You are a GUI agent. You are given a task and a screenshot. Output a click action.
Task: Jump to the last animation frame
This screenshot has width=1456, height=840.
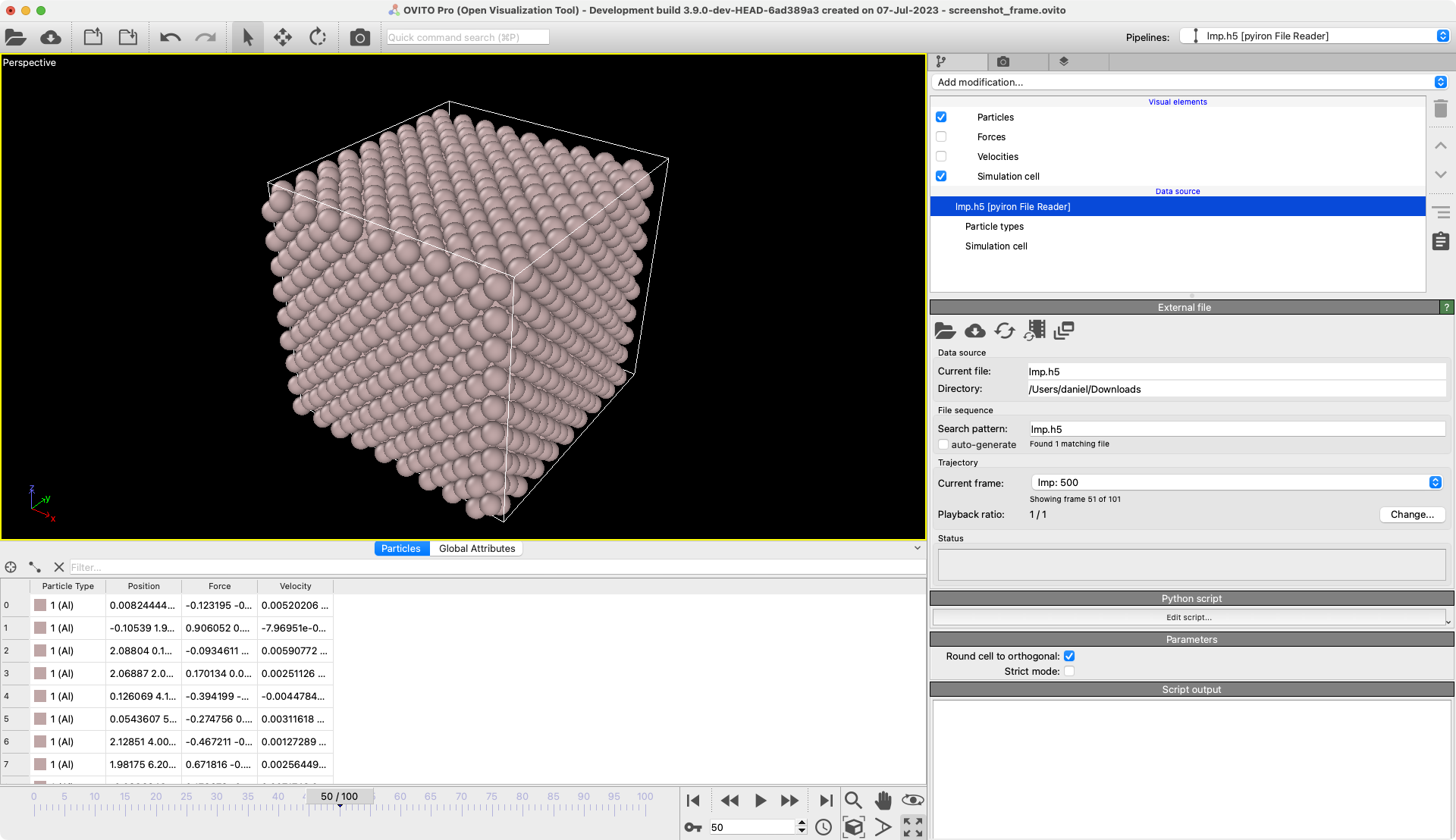click(x=826, y=800)
